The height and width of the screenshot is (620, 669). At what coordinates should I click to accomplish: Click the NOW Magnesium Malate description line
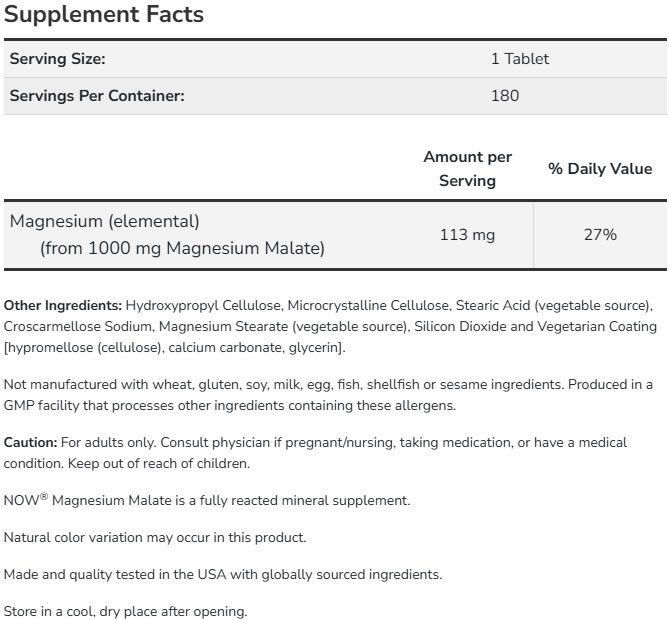(x=207, y=500)
